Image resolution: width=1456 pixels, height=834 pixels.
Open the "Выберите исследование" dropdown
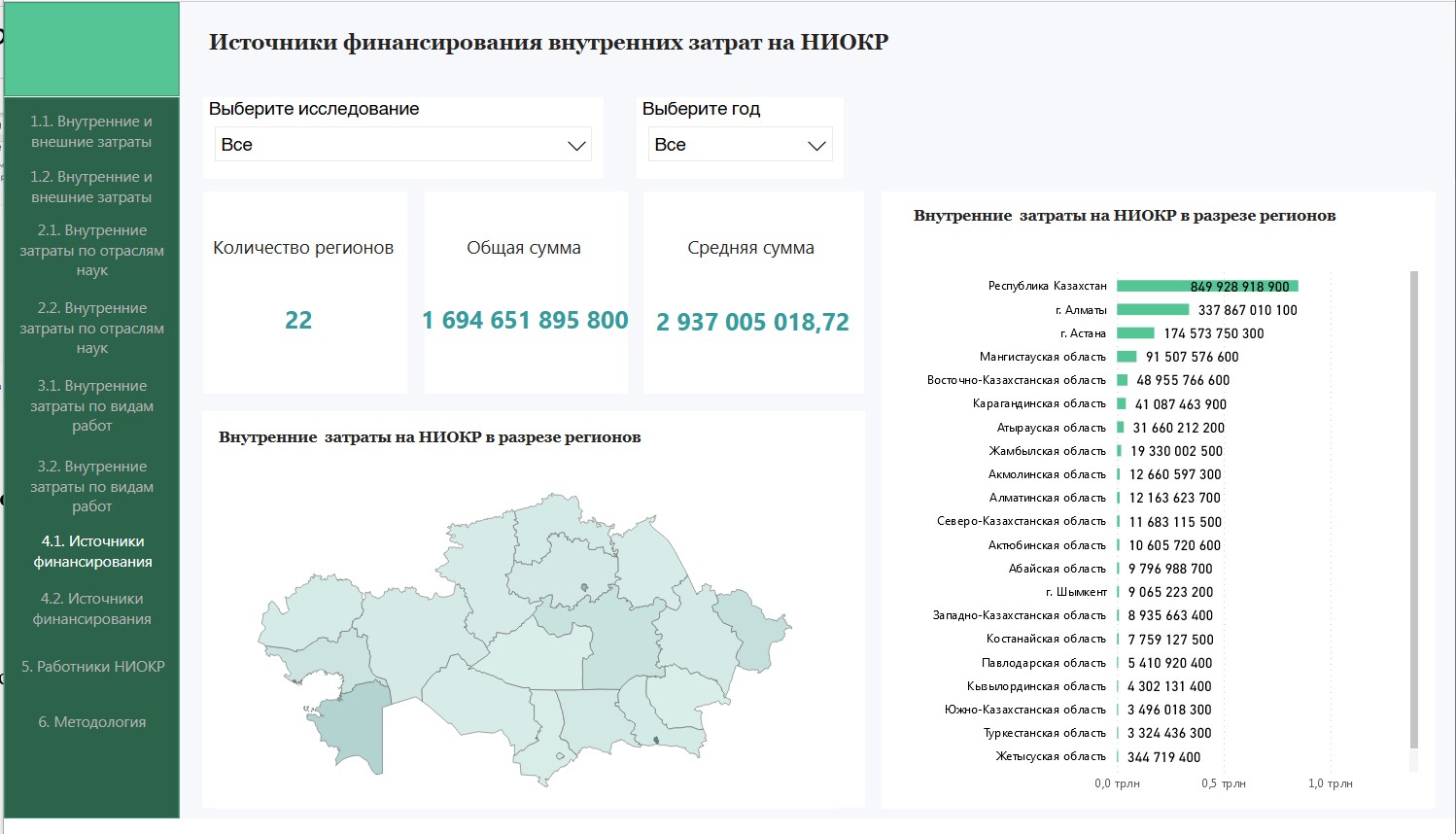tap(402, 145)
